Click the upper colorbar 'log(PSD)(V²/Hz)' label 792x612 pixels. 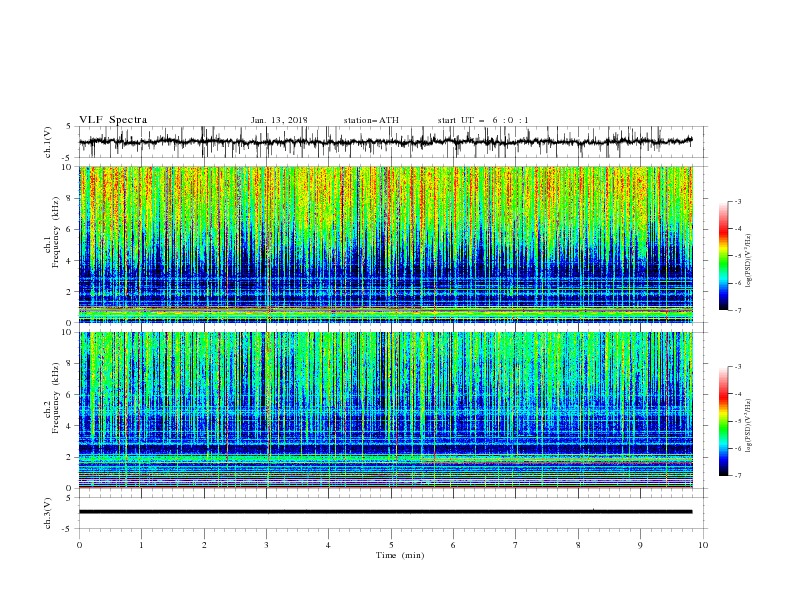[748, 261]
